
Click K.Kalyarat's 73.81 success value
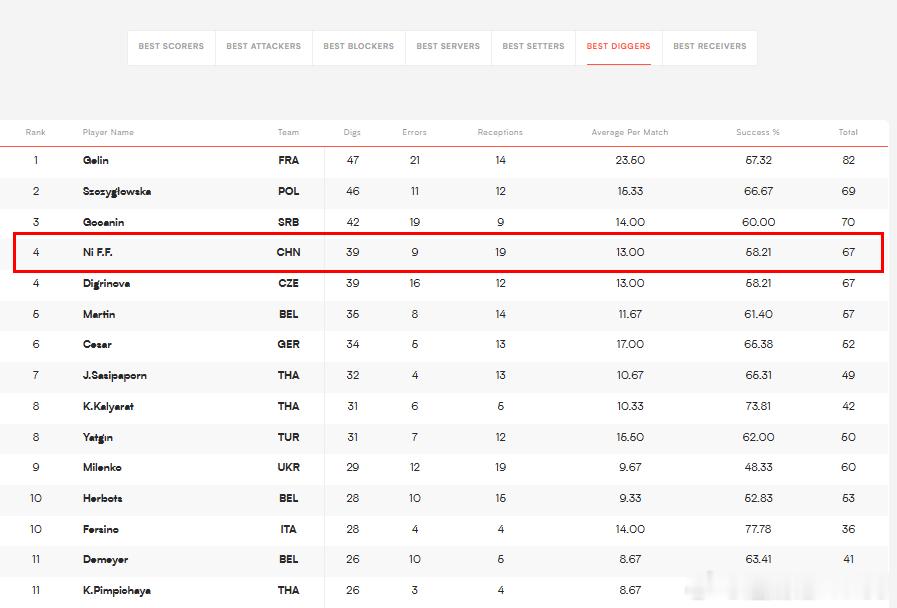[758, 406]
